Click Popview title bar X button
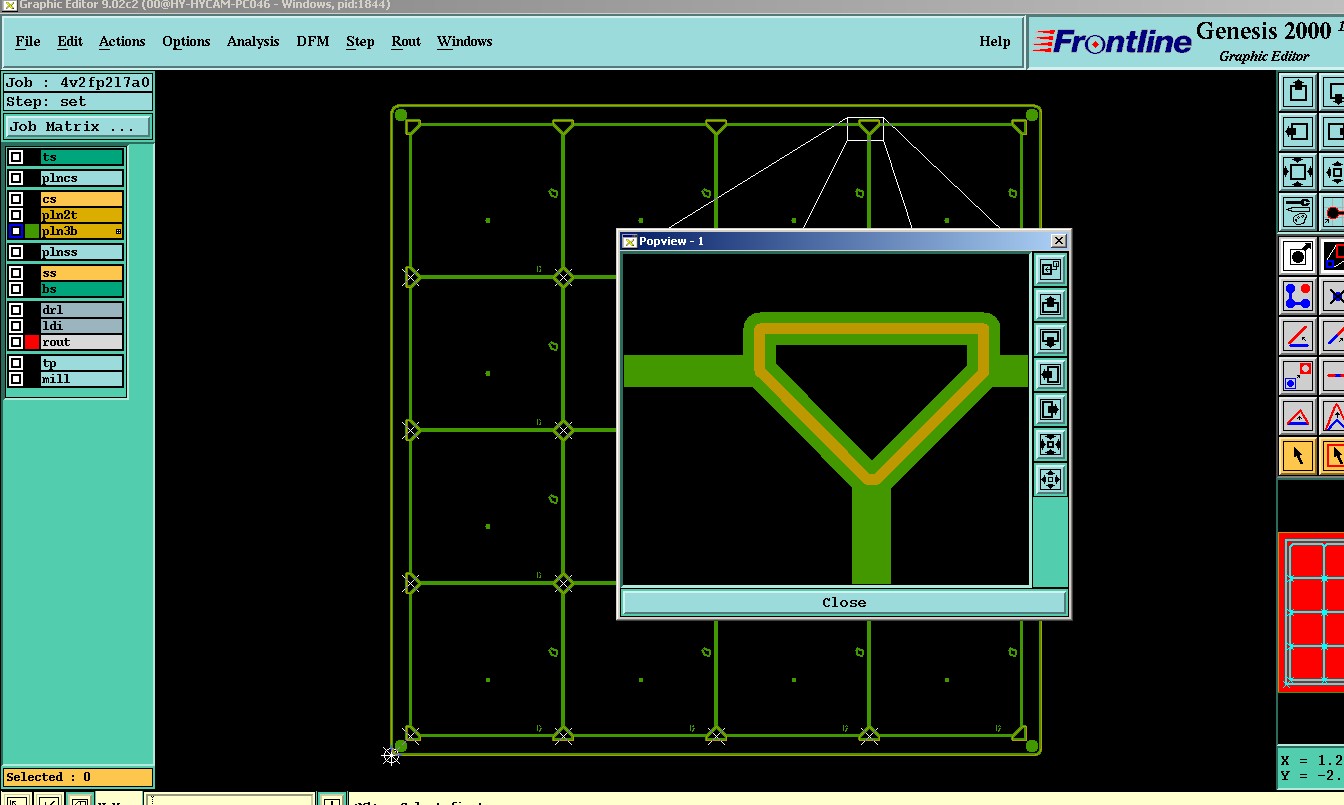The width and height of the screenshot is (1344, 805). (x=1059, y=240)
